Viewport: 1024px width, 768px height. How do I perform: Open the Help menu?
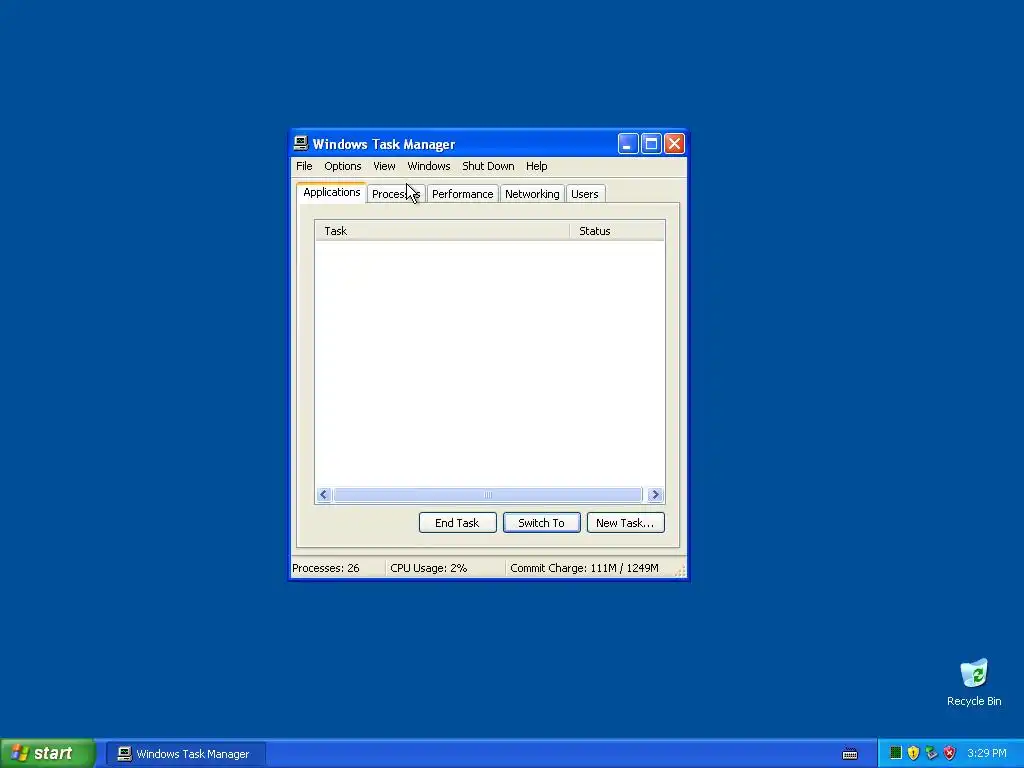536,166
